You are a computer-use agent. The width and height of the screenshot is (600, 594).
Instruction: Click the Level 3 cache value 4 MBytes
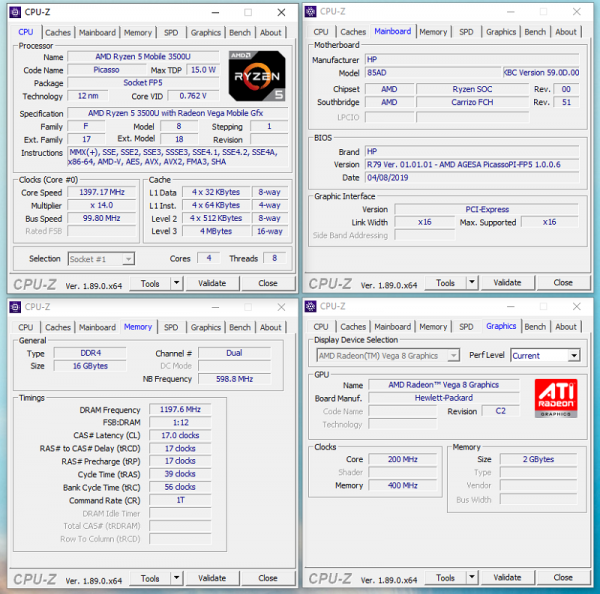(216, 231)
